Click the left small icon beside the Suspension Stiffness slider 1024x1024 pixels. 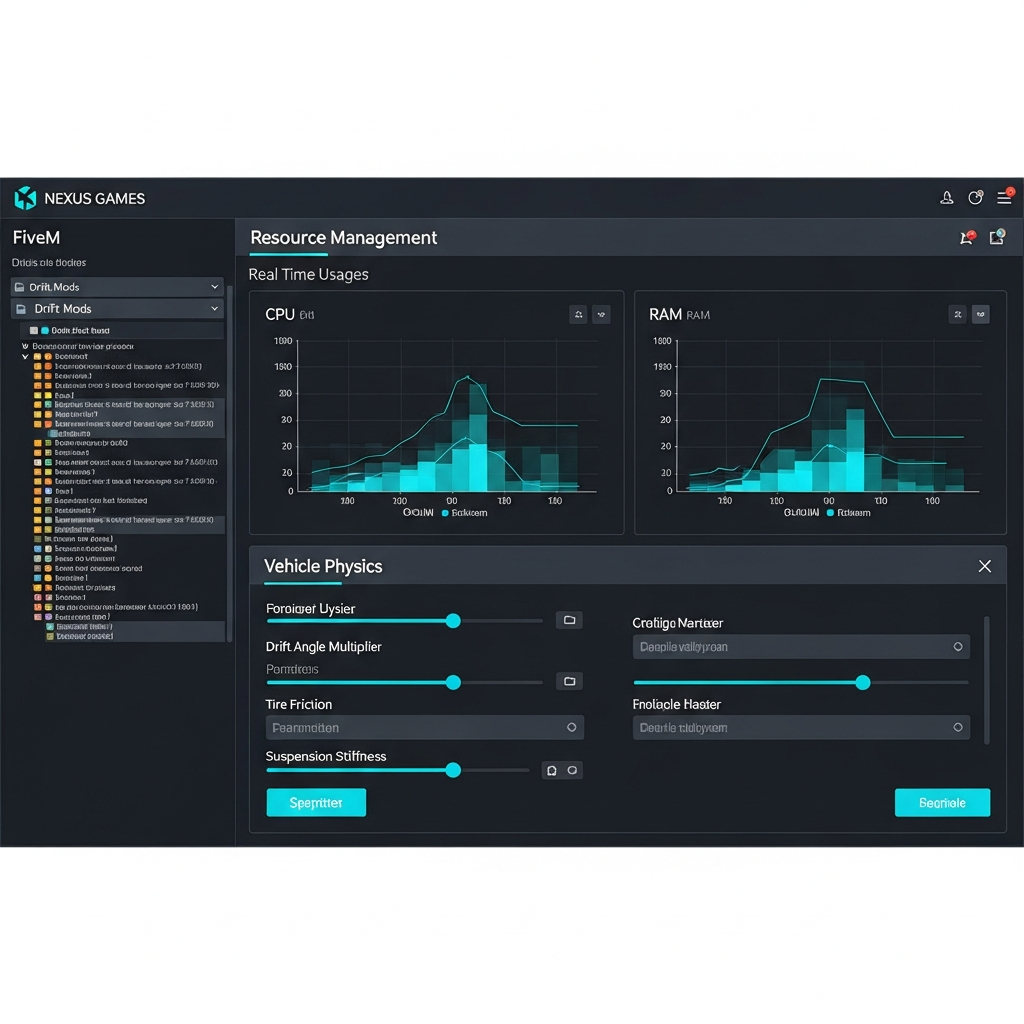[552, 771]
